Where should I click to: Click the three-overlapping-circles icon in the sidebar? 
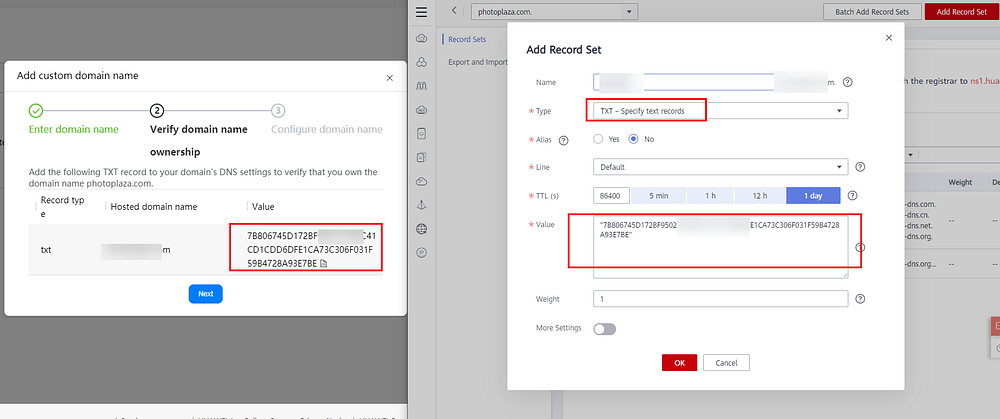(x=421, y=62)
